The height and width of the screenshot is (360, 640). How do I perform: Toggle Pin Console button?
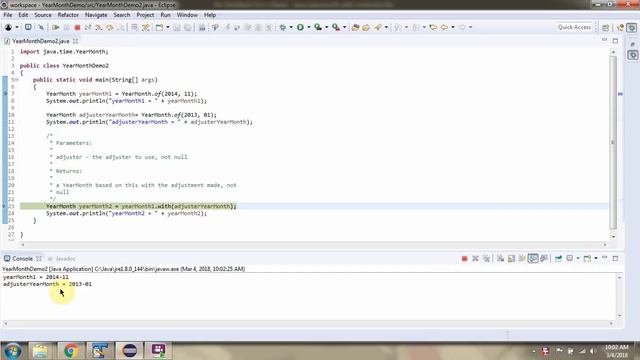(558, 259)
